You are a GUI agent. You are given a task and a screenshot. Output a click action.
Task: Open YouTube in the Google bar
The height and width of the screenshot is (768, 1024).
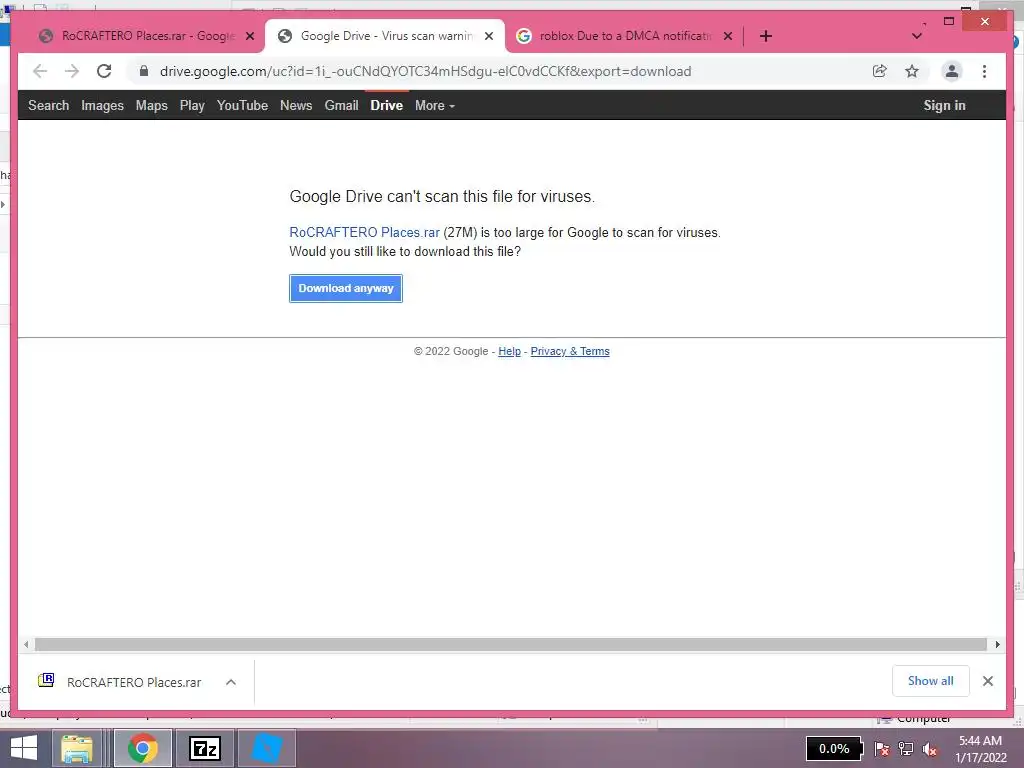click(x=242, y=105)
